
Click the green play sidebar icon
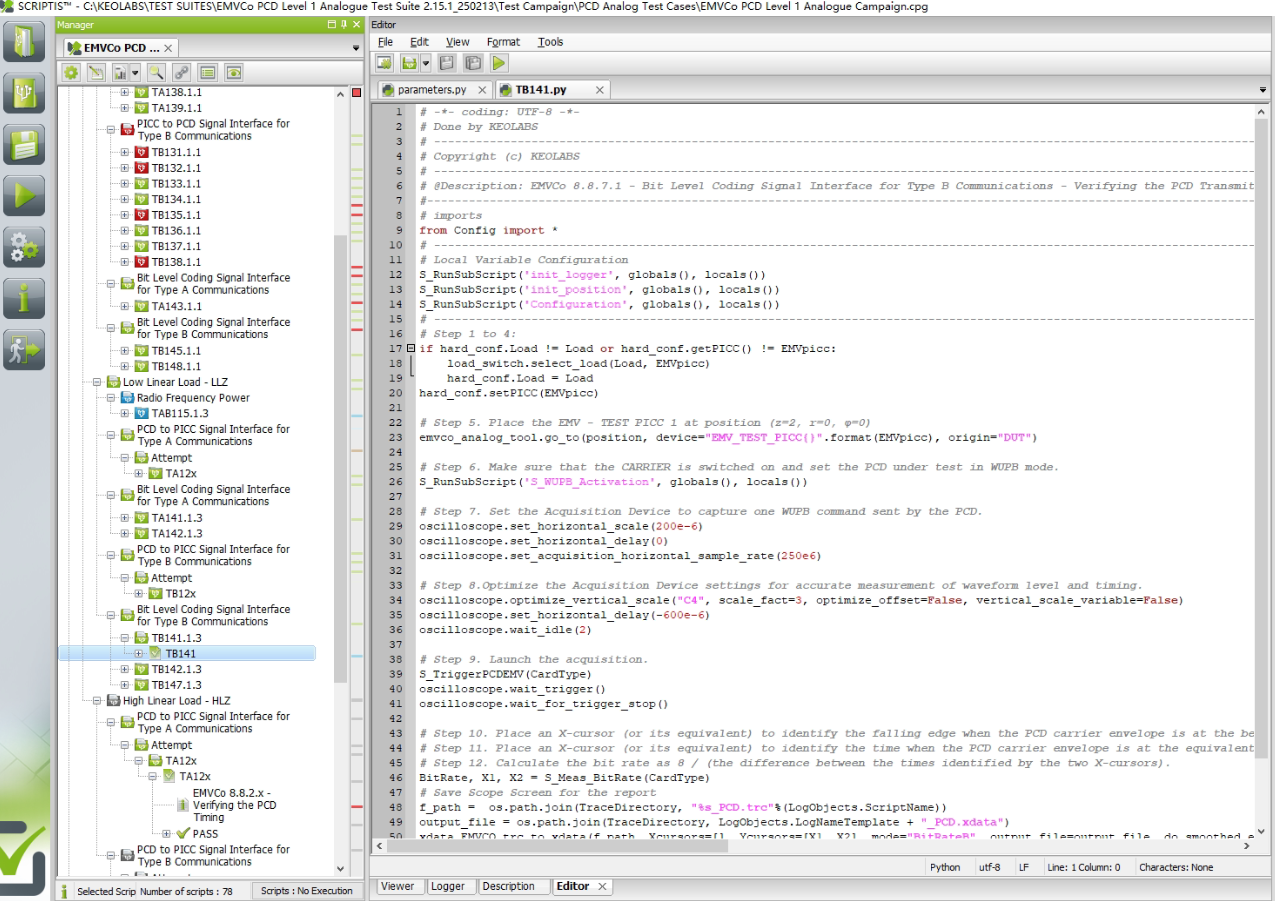[25, 195]
